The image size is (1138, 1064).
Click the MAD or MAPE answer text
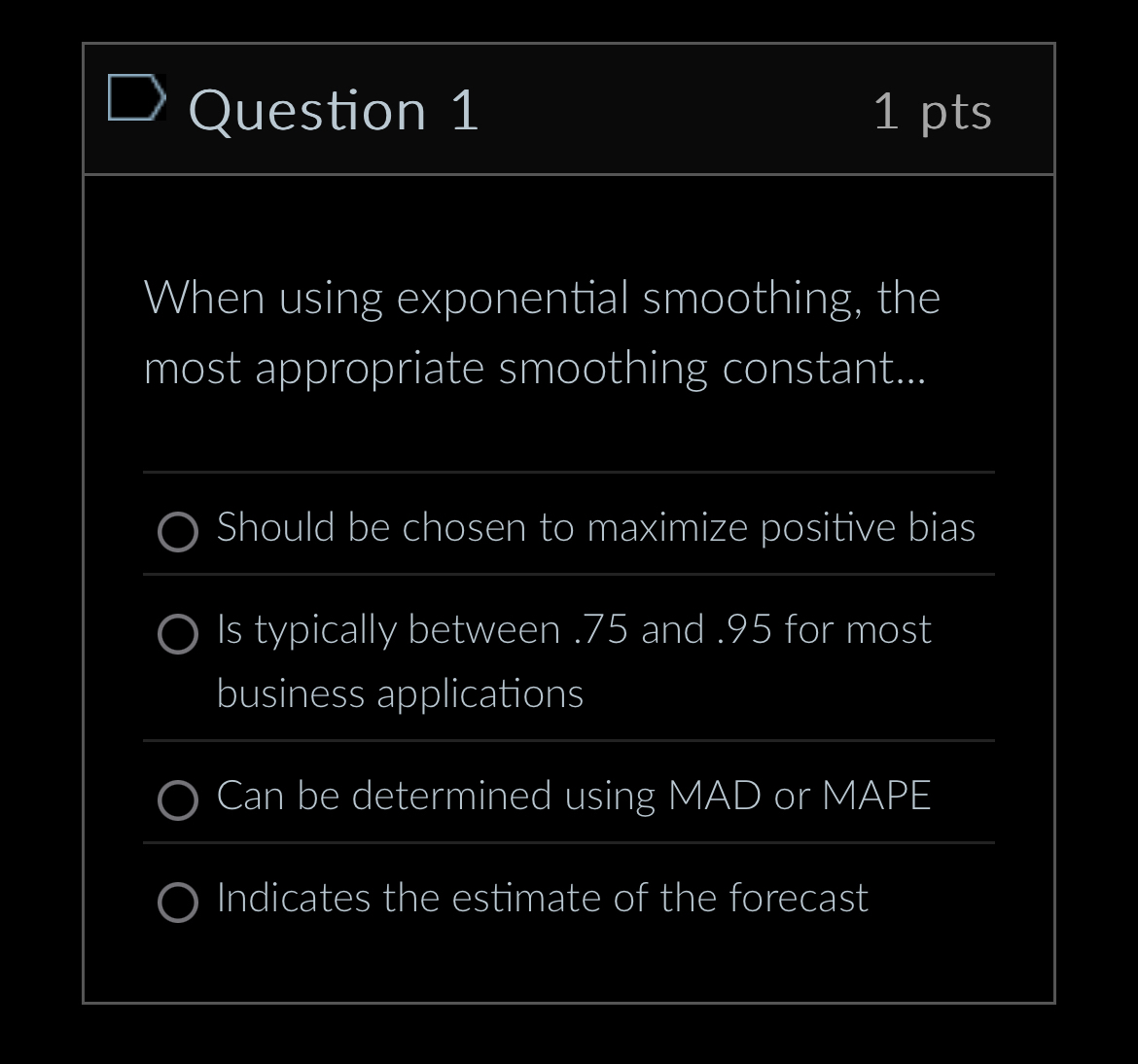573,797
